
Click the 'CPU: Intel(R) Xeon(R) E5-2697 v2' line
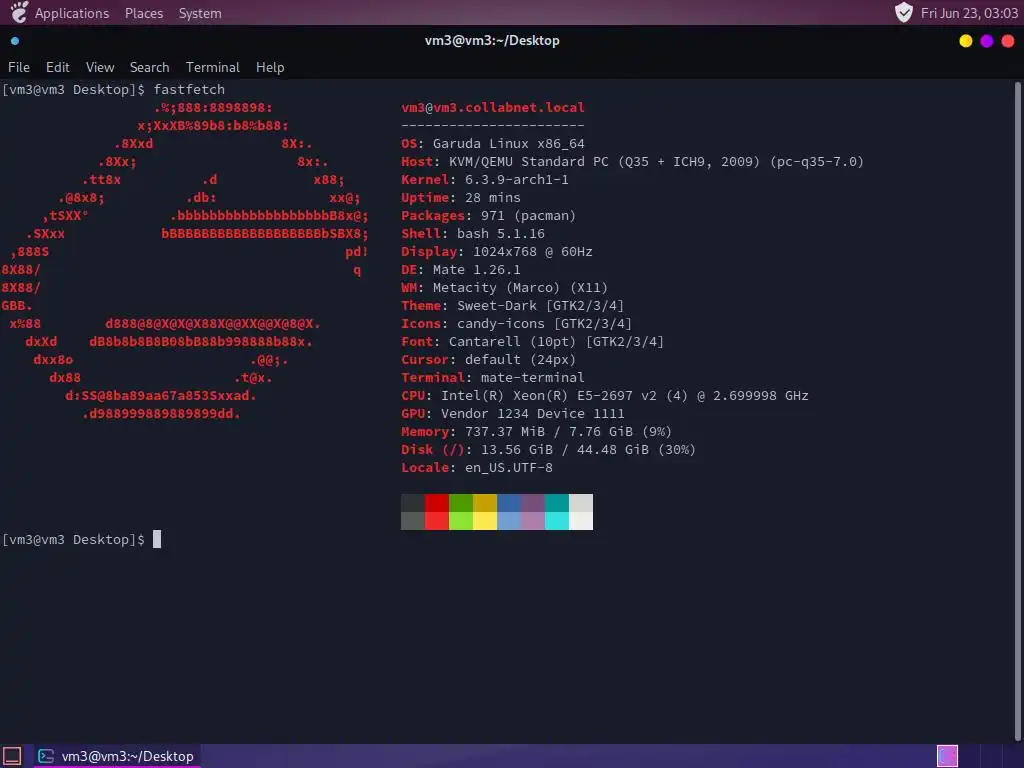click(605, 396)
